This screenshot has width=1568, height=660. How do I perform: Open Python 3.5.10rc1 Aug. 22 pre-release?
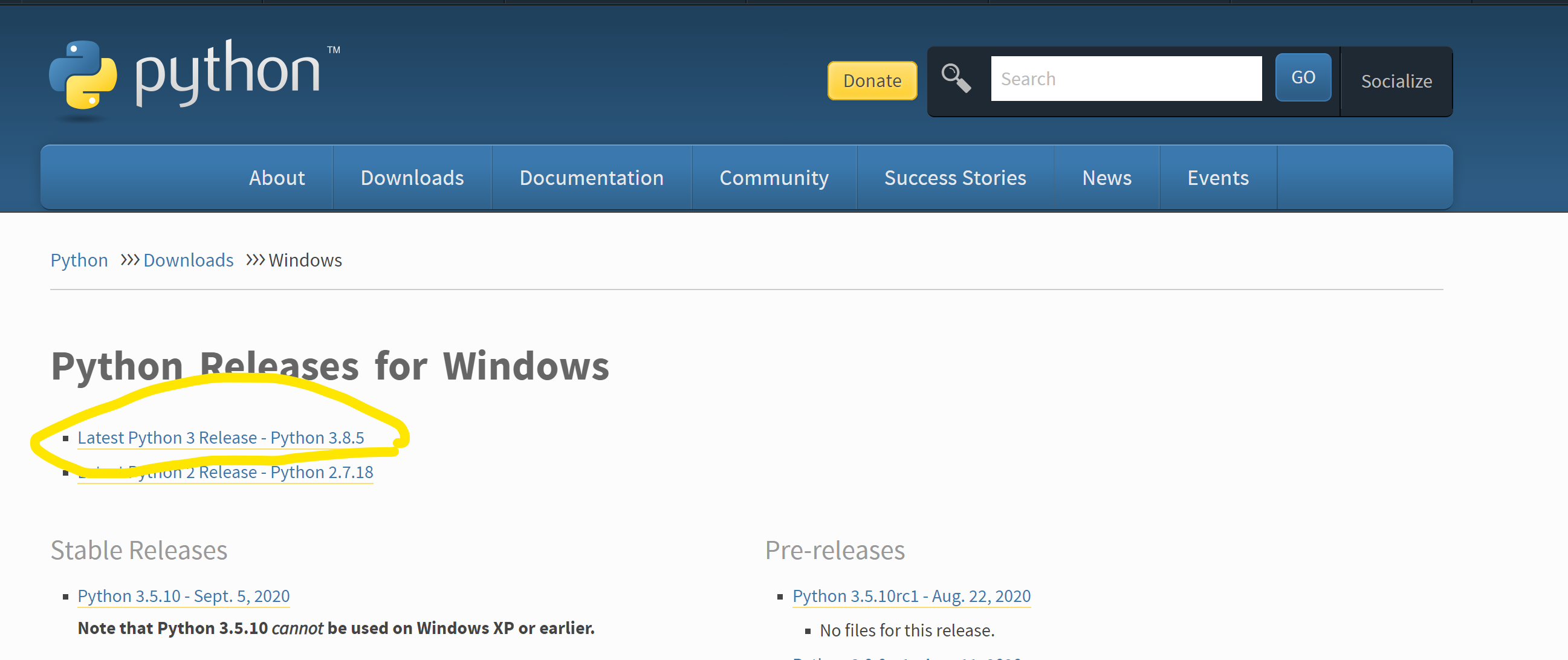point(911,596)
